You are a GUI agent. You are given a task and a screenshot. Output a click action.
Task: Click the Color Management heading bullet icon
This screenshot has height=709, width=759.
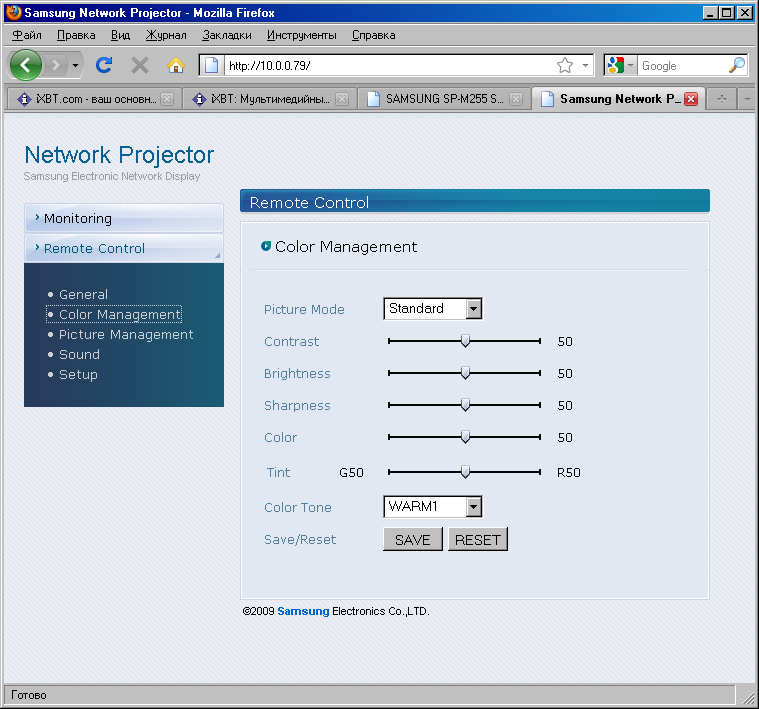[x=266, y=246]
